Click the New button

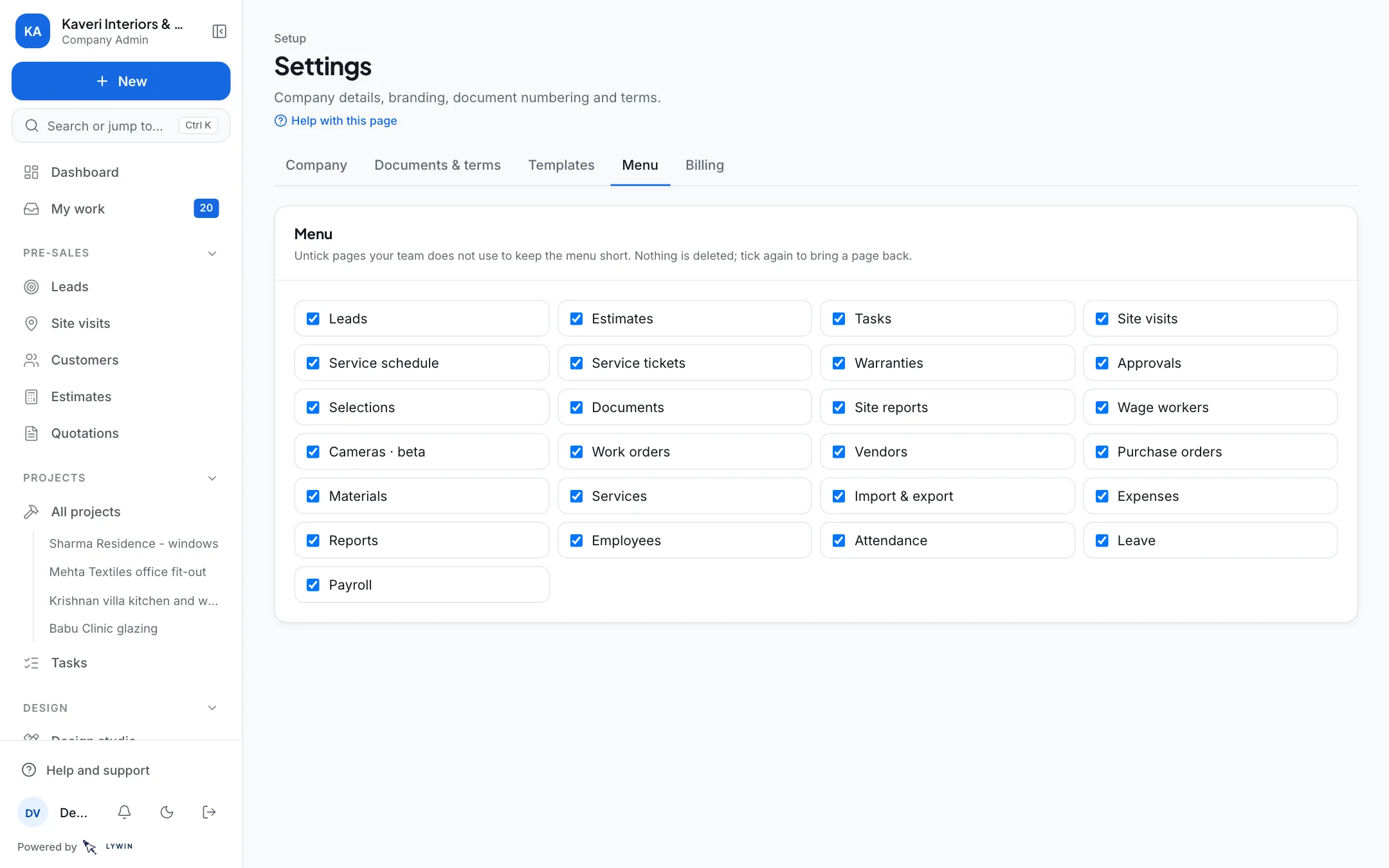[121, 81]
